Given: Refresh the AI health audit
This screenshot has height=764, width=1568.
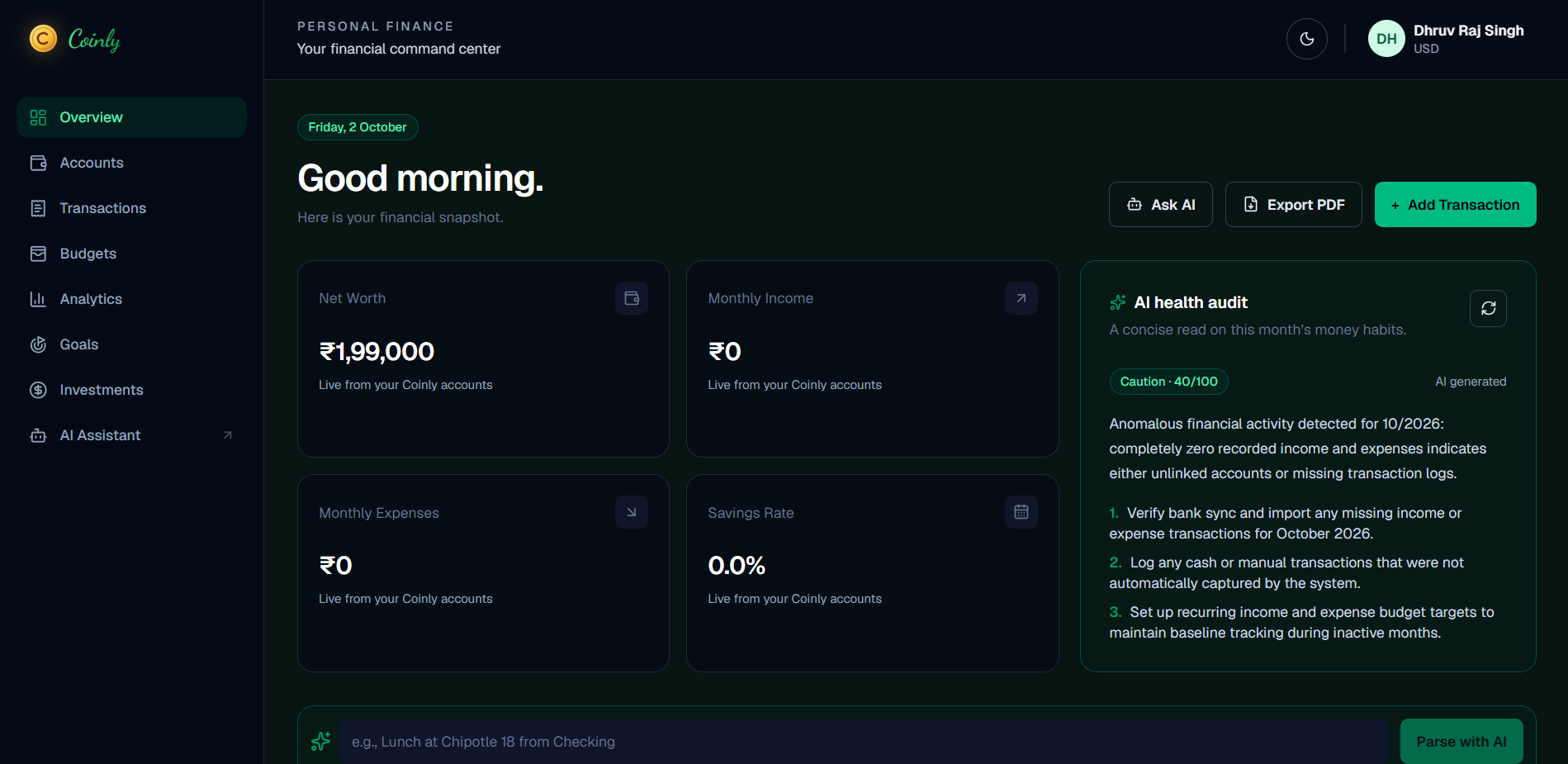Looking at the screenshot, I should [x=1488, y=308].
